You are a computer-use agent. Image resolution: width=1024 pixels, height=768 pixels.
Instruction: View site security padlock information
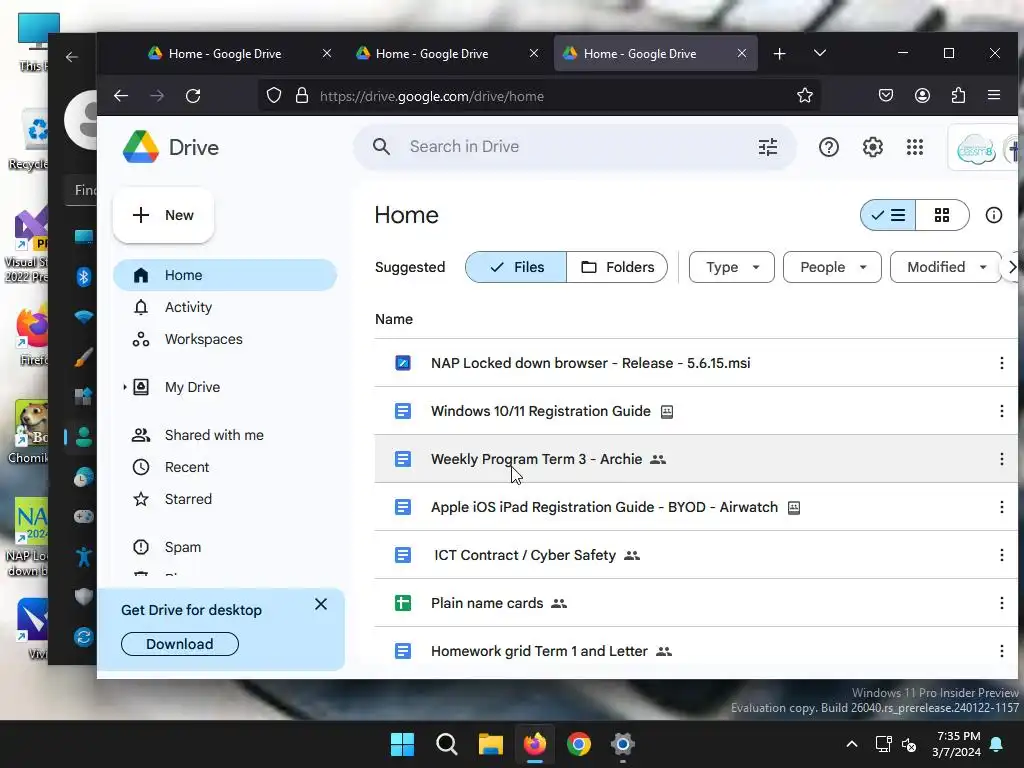tap(302, 96)
